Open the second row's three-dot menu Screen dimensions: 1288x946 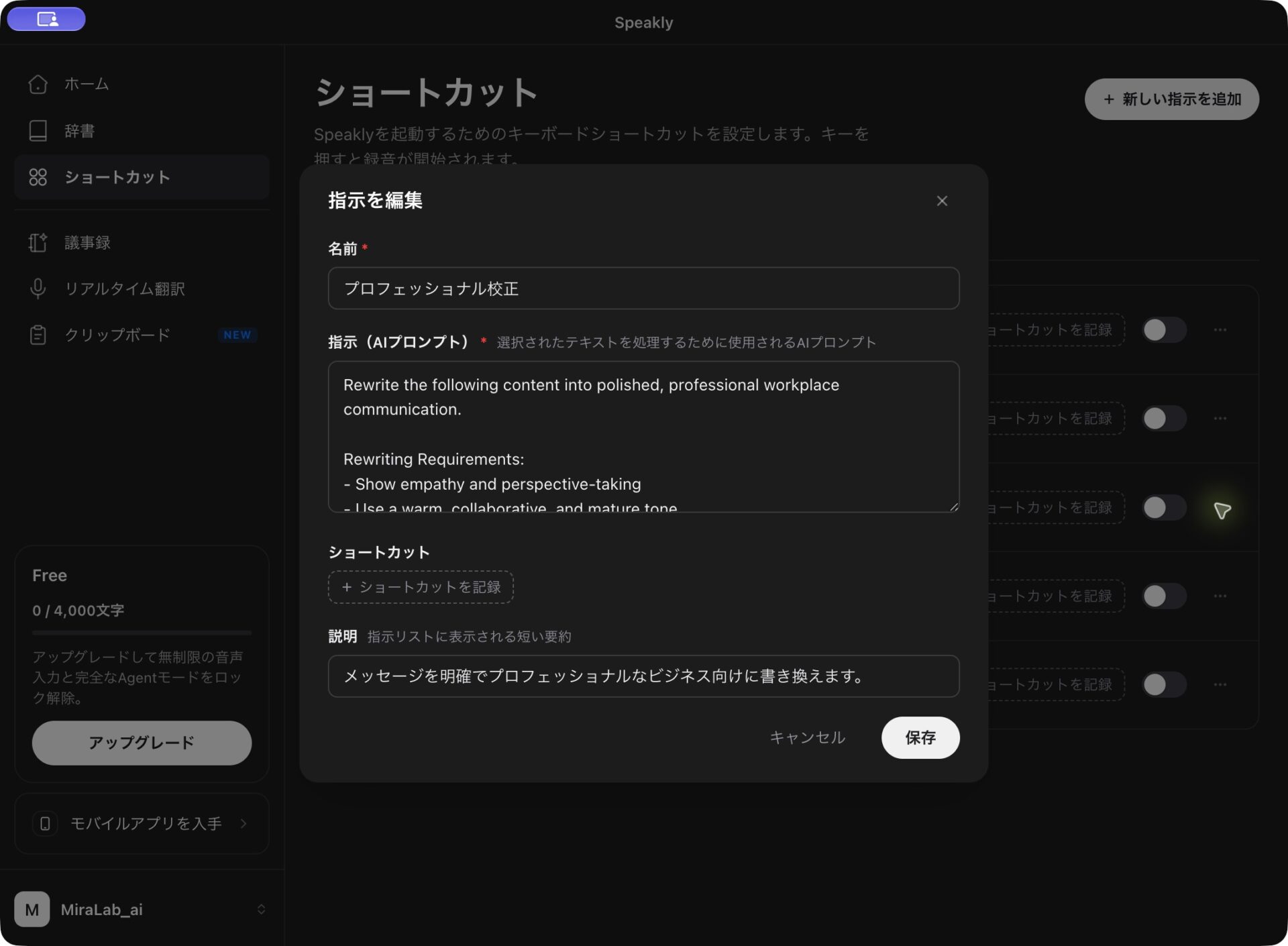point(1220,419)
